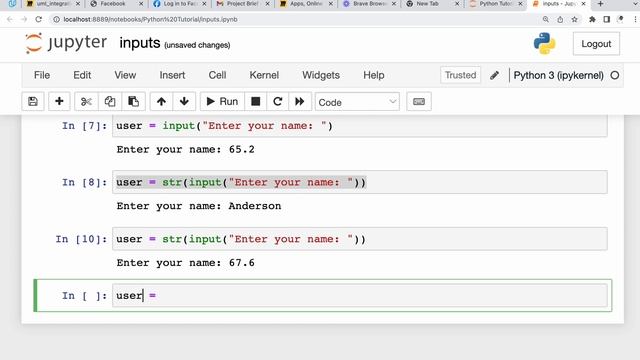640x360 pixels.
Task: Interrupt the kernel with stop icon
Action: coord(256,101)
